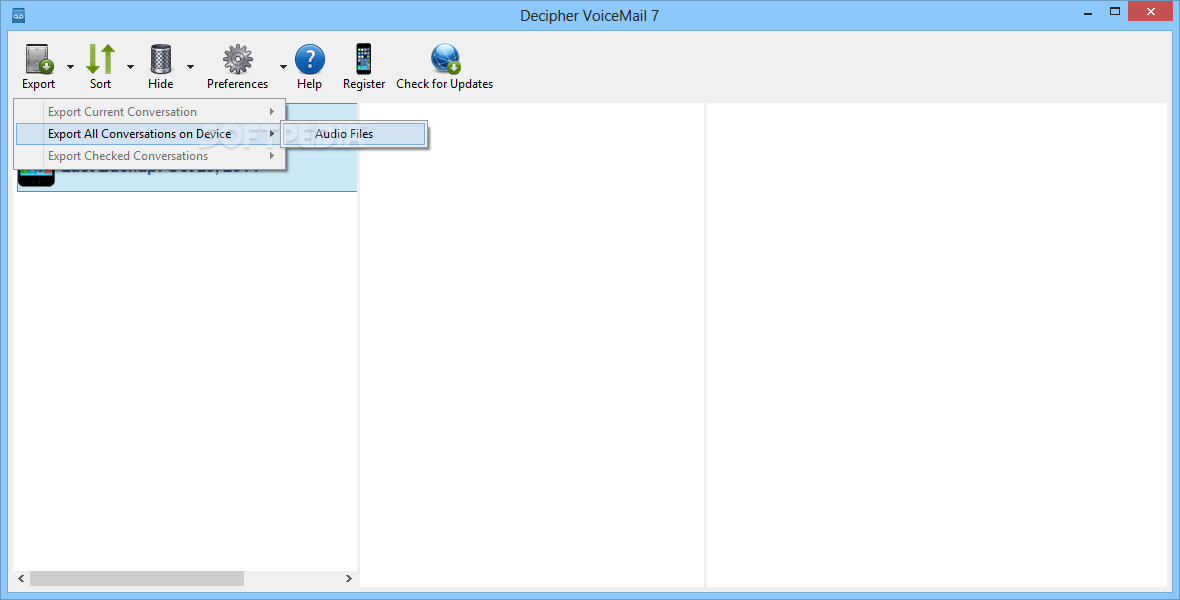Choose Audio Files submenu option
This screenshot has height=600, width=1180.
(354, 134)
